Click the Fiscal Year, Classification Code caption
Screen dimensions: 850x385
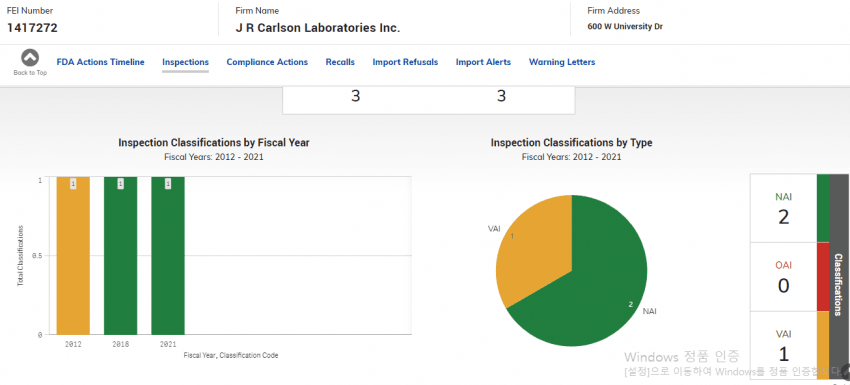coord(231,356)
